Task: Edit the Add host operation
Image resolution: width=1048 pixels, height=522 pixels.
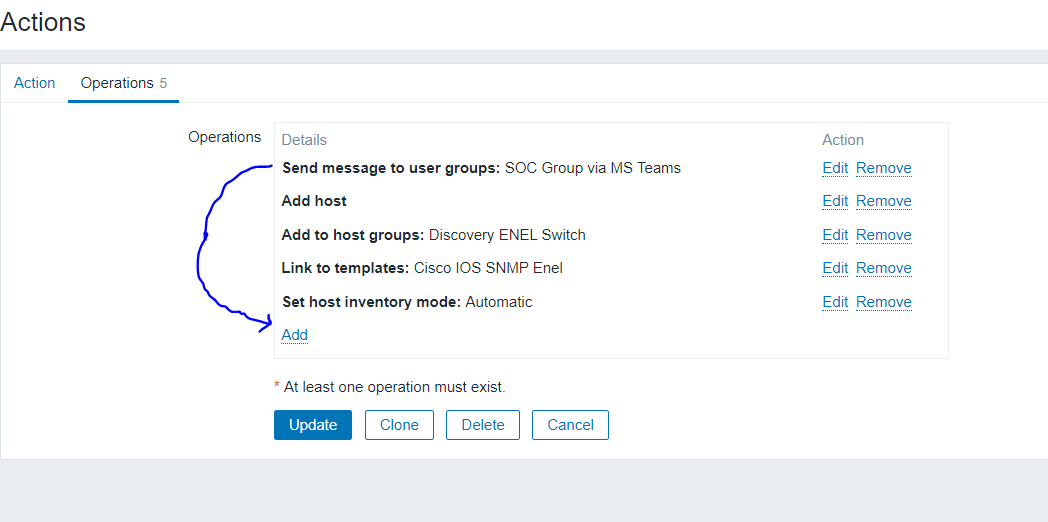Action: pyautogui.click(x=835, y=201)
